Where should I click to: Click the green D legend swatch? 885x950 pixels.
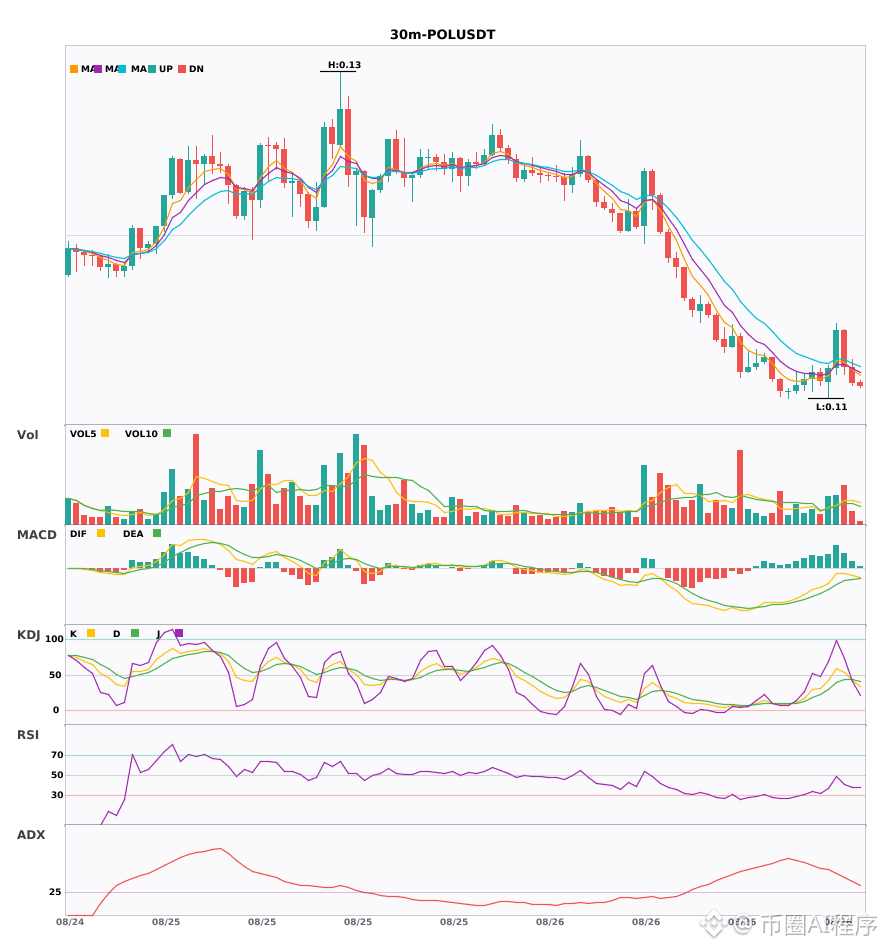coord(135,633)
